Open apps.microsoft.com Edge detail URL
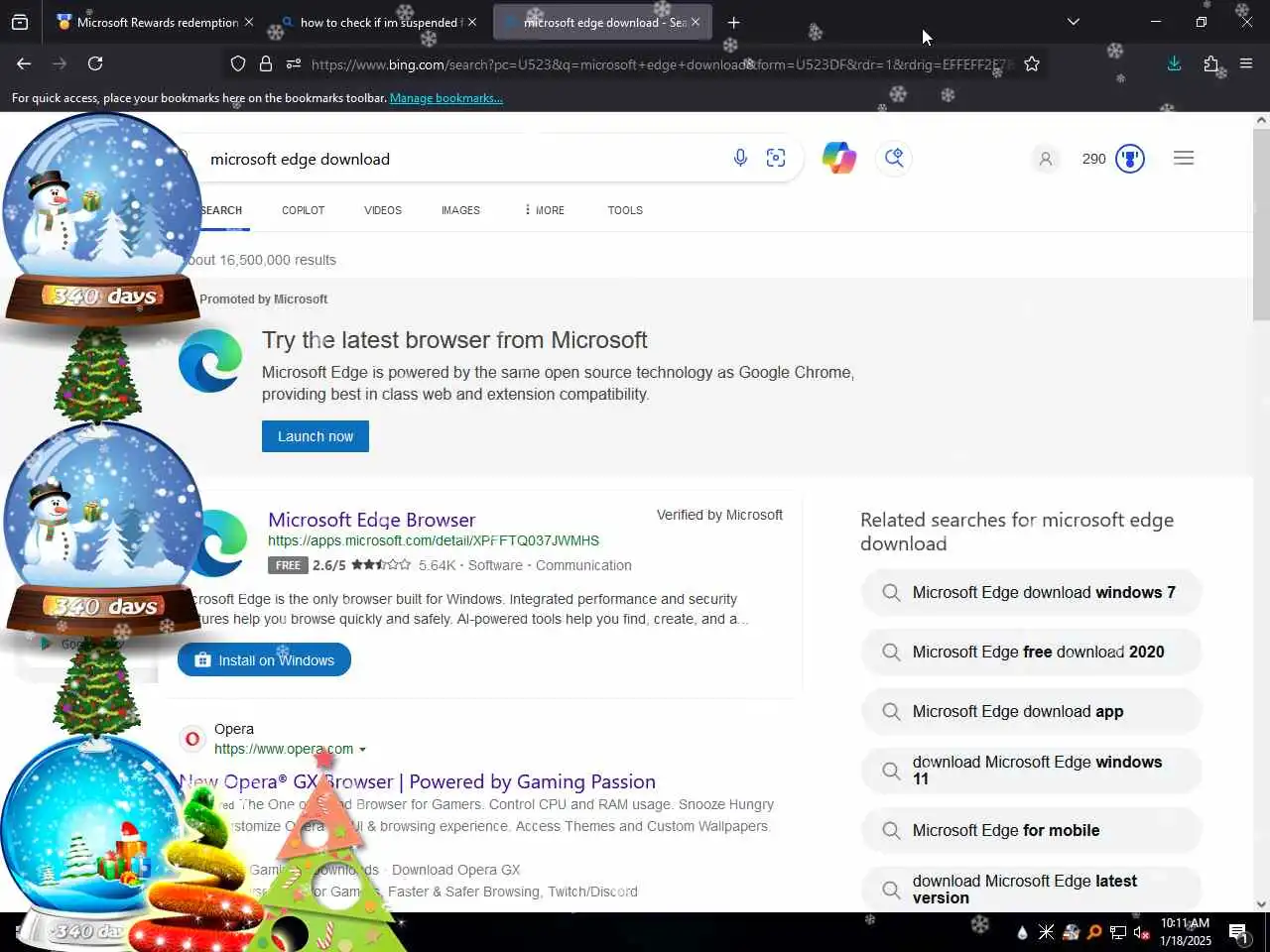The width and height of the screenshot is (1270, 952). point(434,540)
